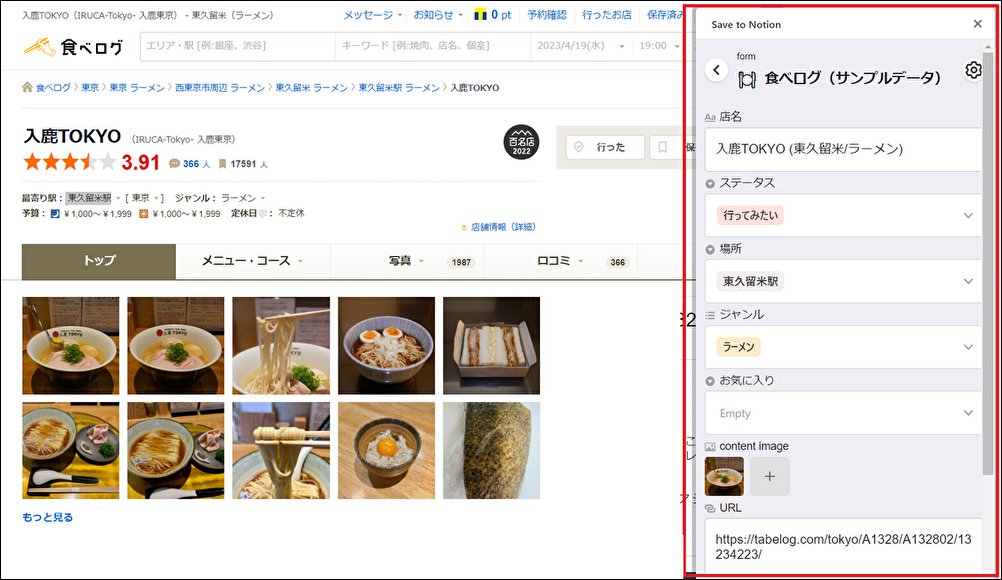Screen dimensions: 1002x580
Task: Open the 写真 tab
Action: click(407, 261)
